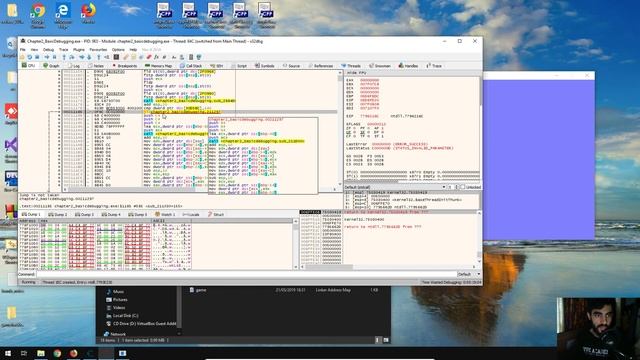Switch to the Symbols tab
Screen dimensions: 640x360
[264, 65]
